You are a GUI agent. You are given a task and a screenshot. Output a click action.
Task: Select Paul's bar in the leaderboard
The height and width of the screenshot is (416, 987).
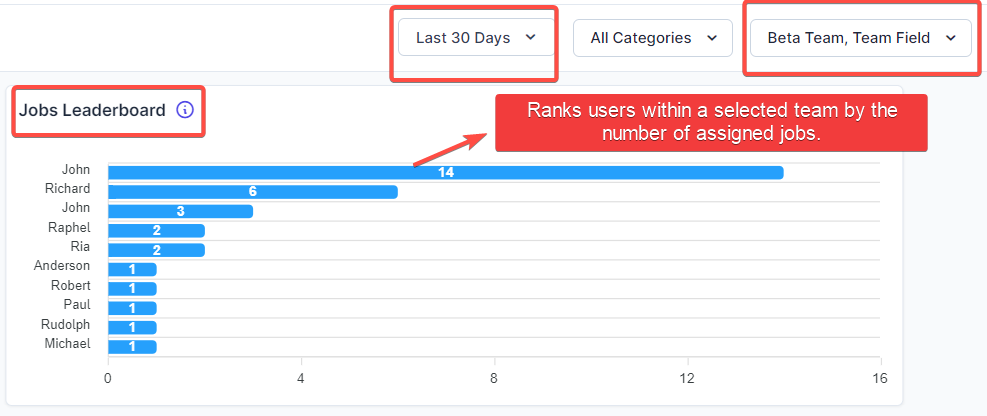point(132,308)
